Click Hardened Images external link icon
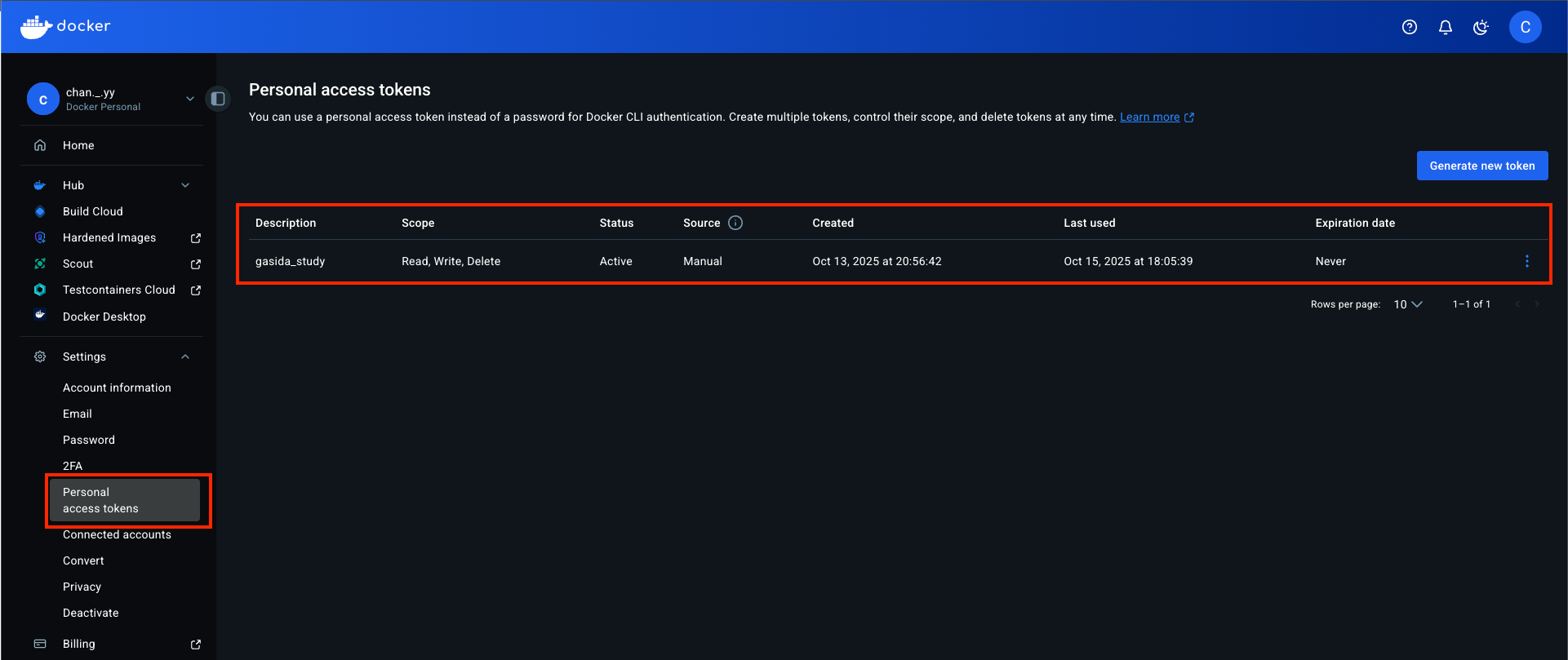 [x=196, y=238]
